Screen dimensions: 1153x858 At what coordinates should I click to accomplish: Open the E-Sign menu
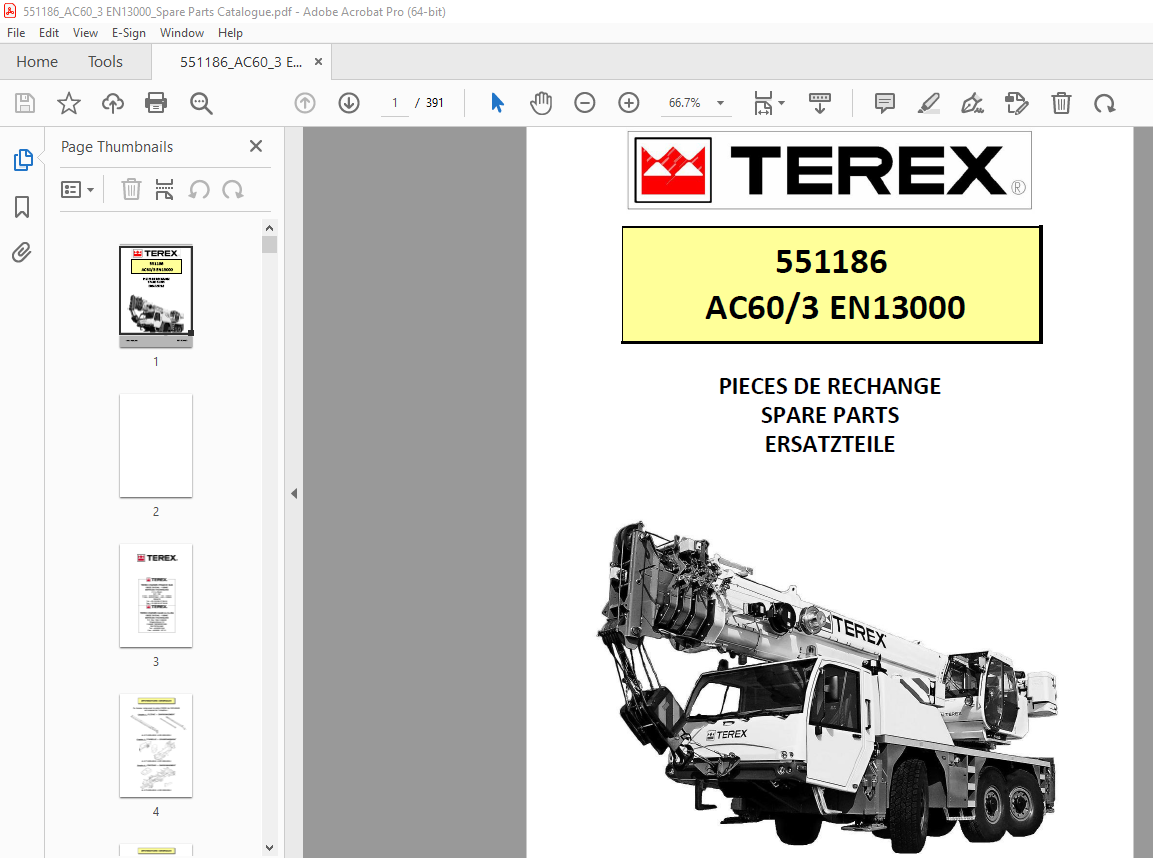[x=129, y=33]
